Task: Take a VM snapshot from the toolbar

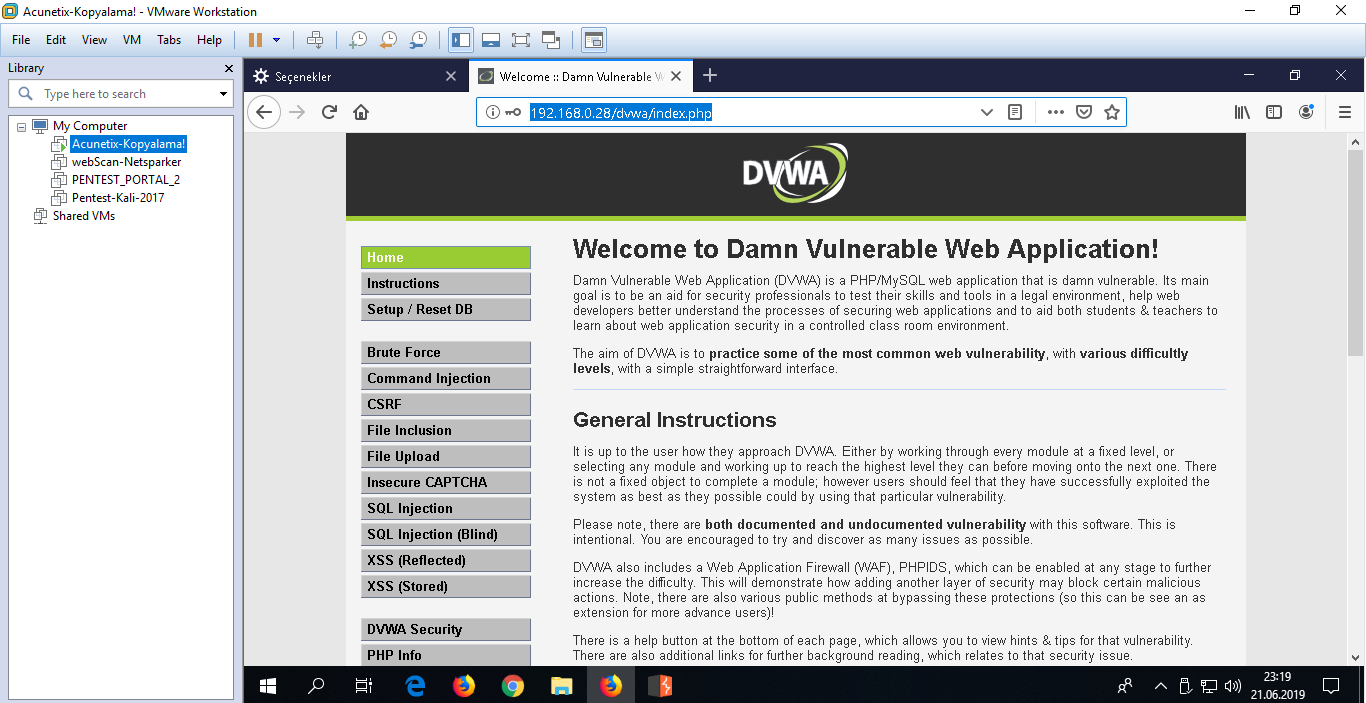Action: pos(357,40)
